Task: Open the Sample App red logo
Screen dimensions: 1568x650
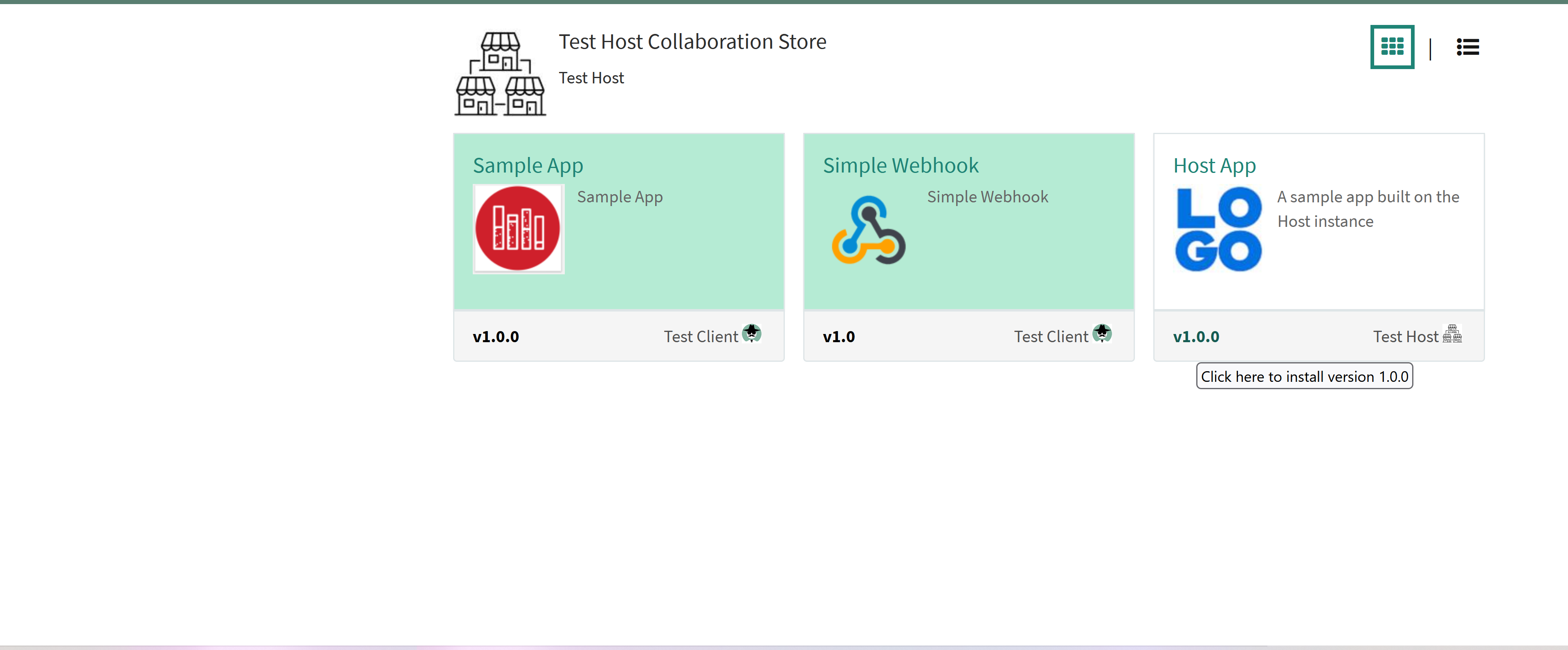Action: (518, 228)
